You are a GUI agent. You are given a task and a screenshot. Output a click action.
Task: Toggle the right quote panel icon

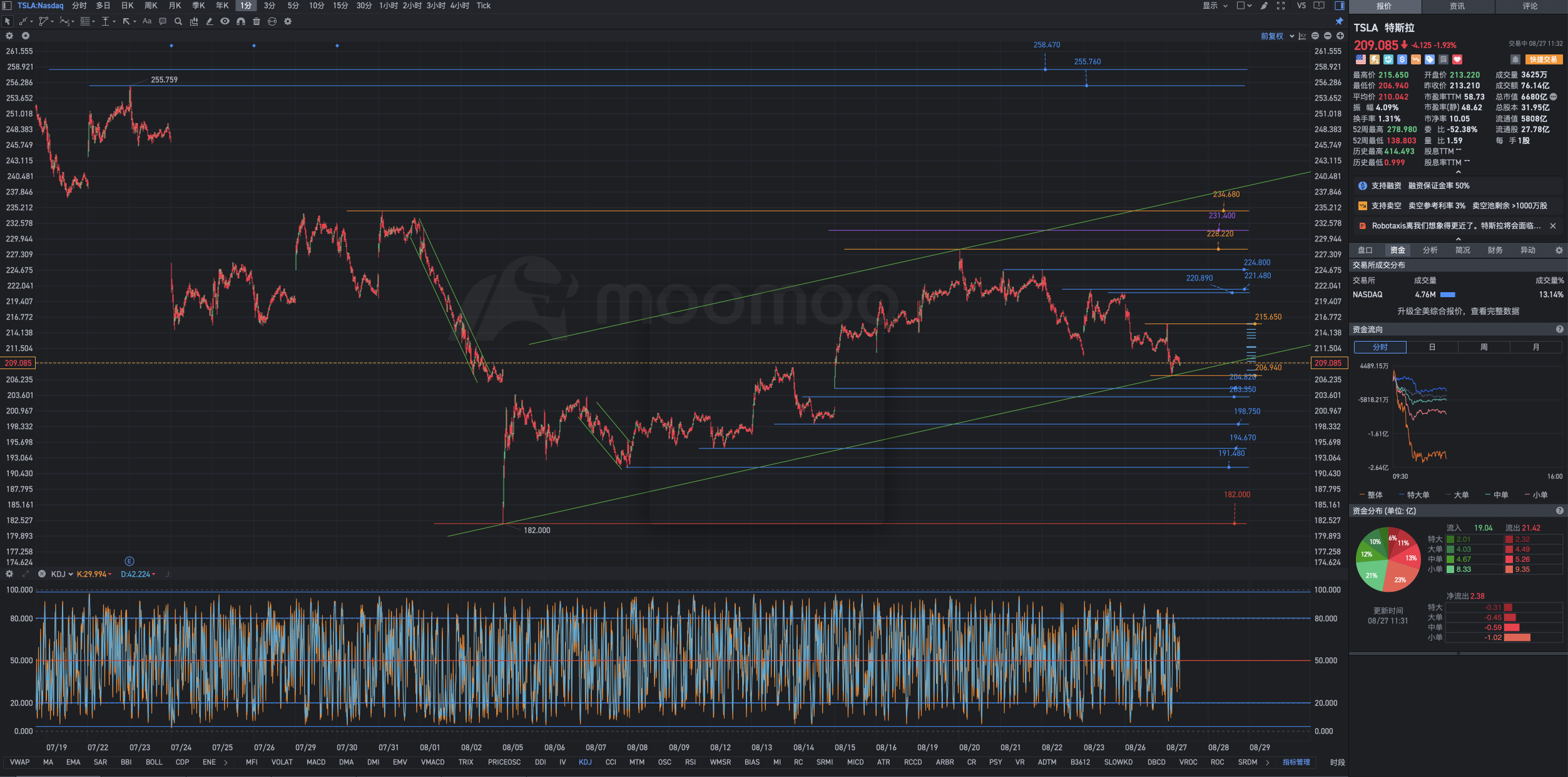(1340, 6)
